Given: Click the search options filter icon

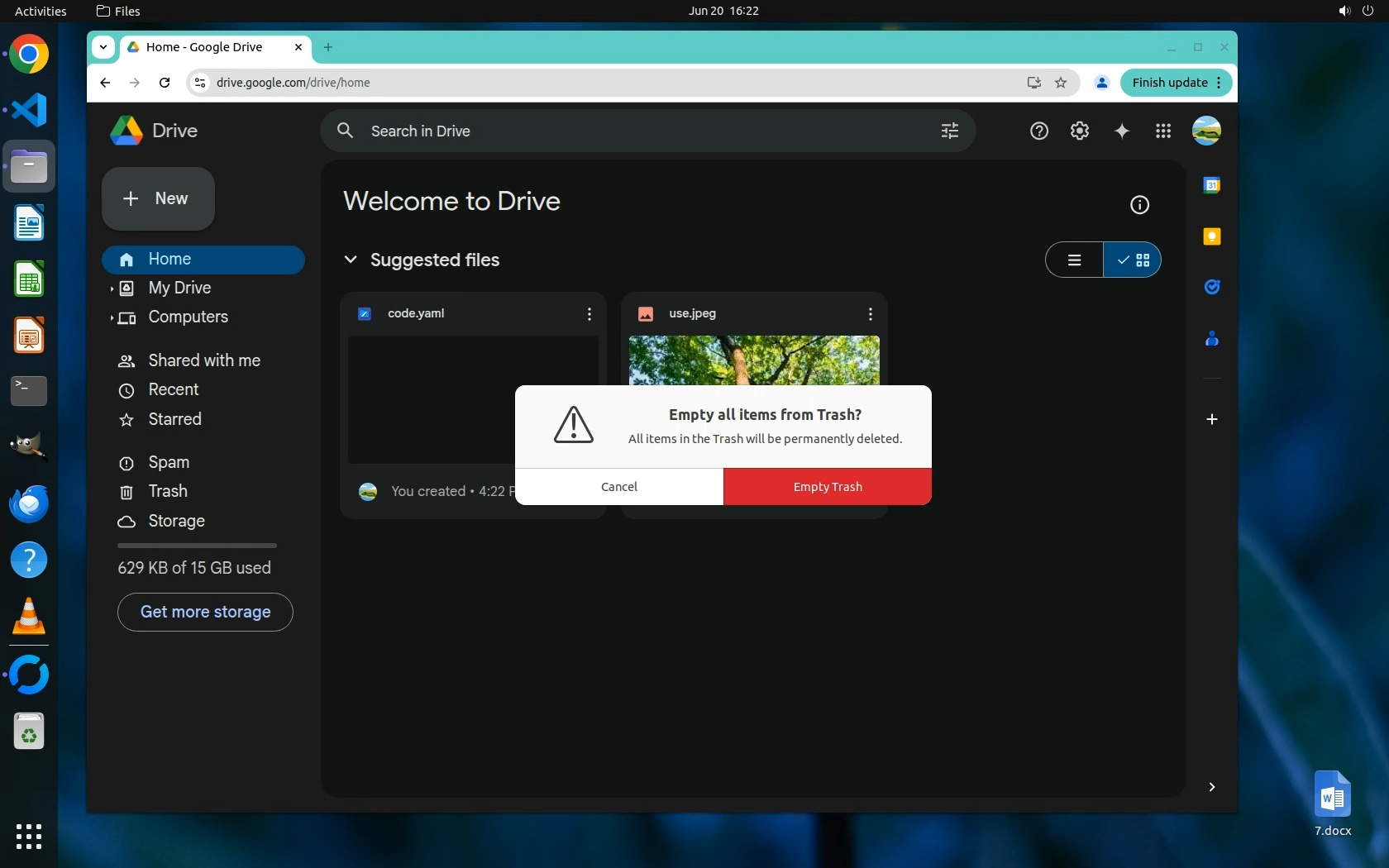Looking at the screenshot, I should coord(949,131).
